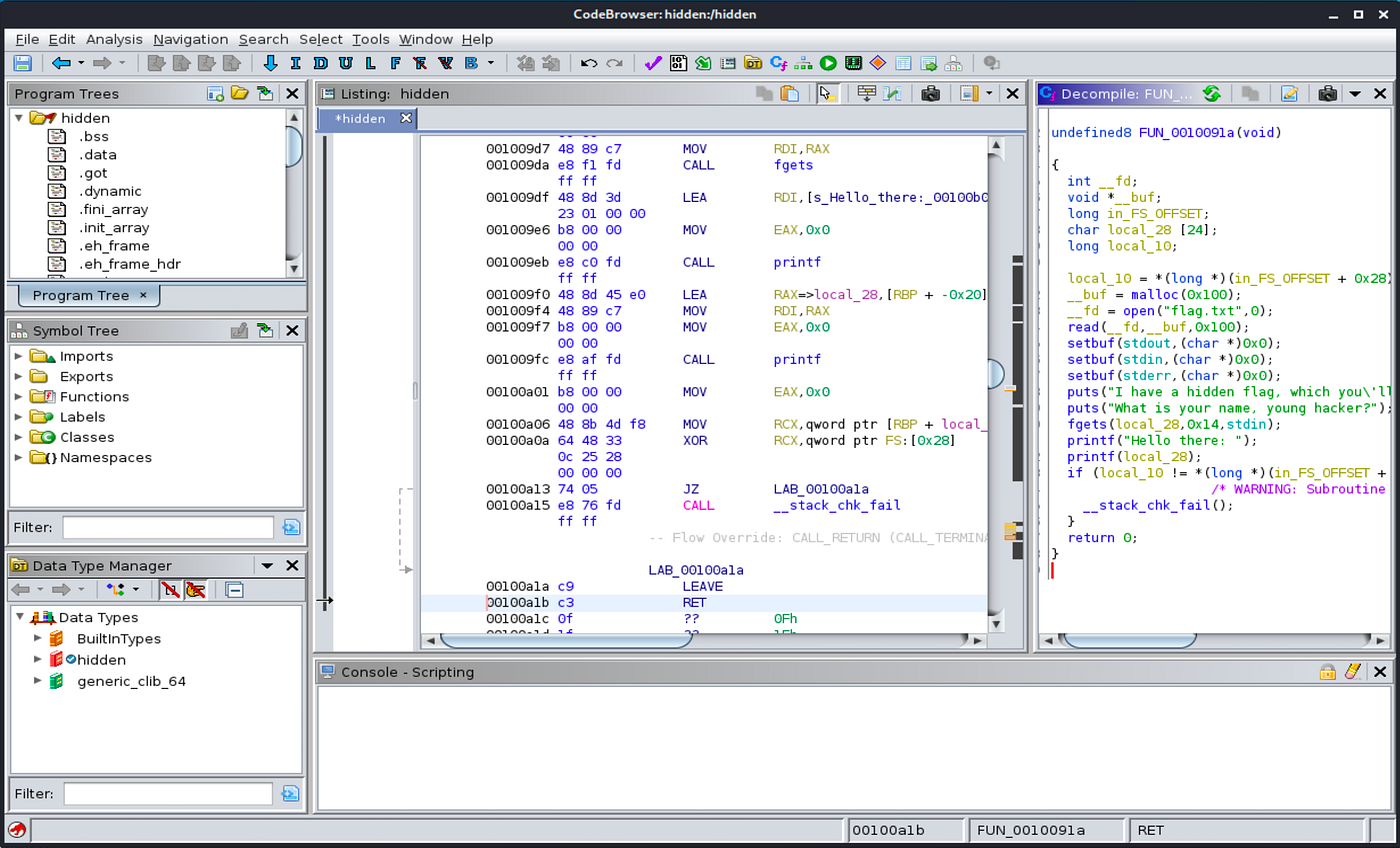This screenshot has width=1400, height=848.
Task: Toggle the Console scroll lock icon
Action: click(1327, 672)
